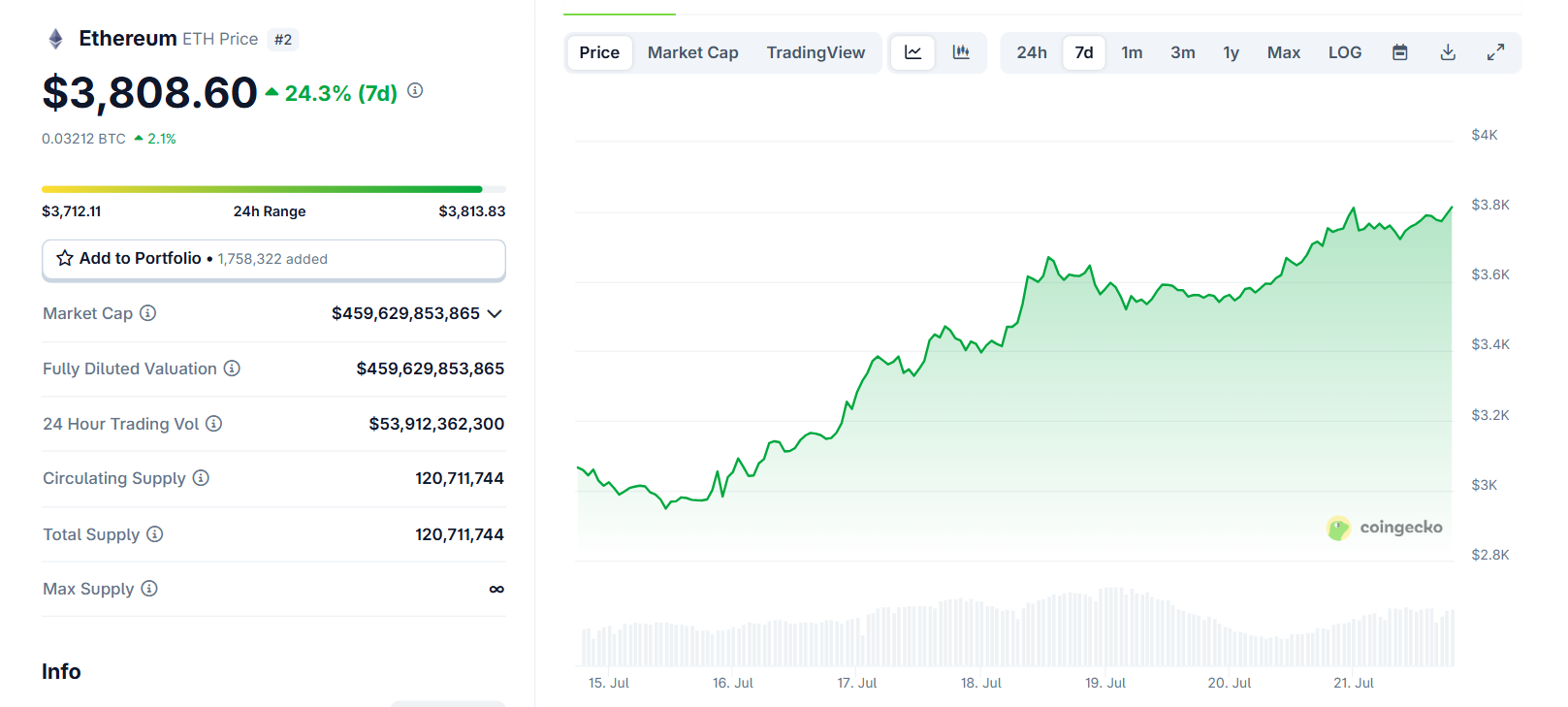
Task: Select the Market Cap chart tab
Action: coord(692,52)
